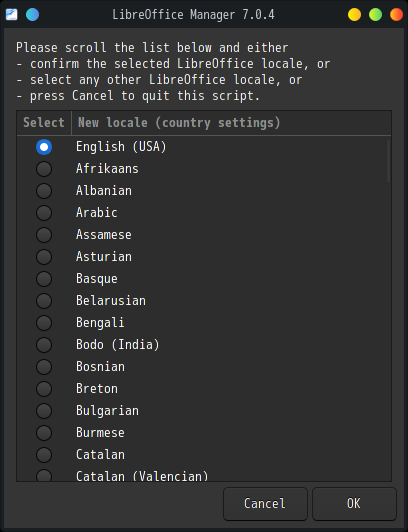The image size is (408, 532).
Task: Select the Bulgarian radio button
Action: [x=44, y=411]
